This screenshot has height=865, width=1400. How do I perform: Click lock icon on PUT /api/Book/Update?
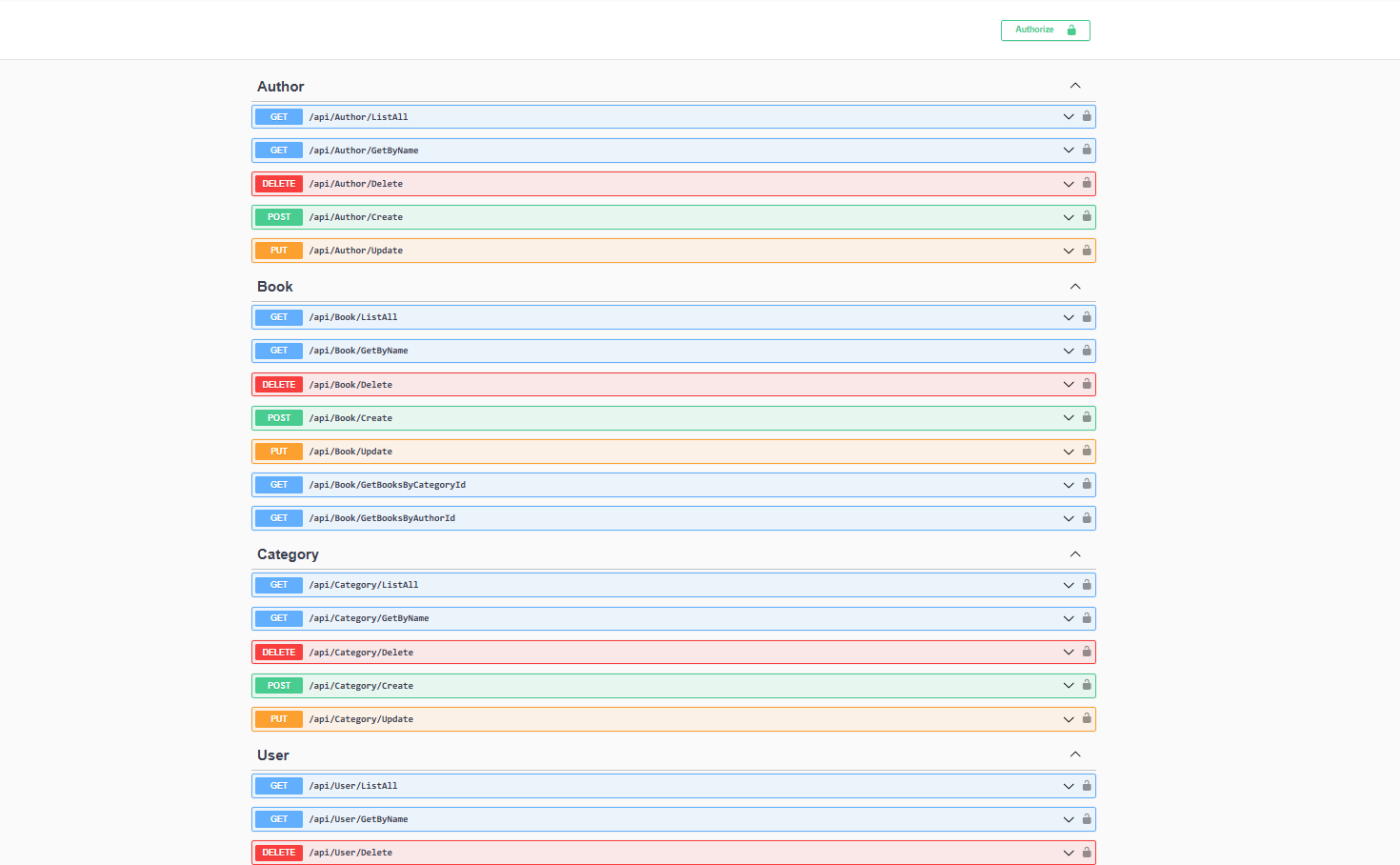(1086, 451)
